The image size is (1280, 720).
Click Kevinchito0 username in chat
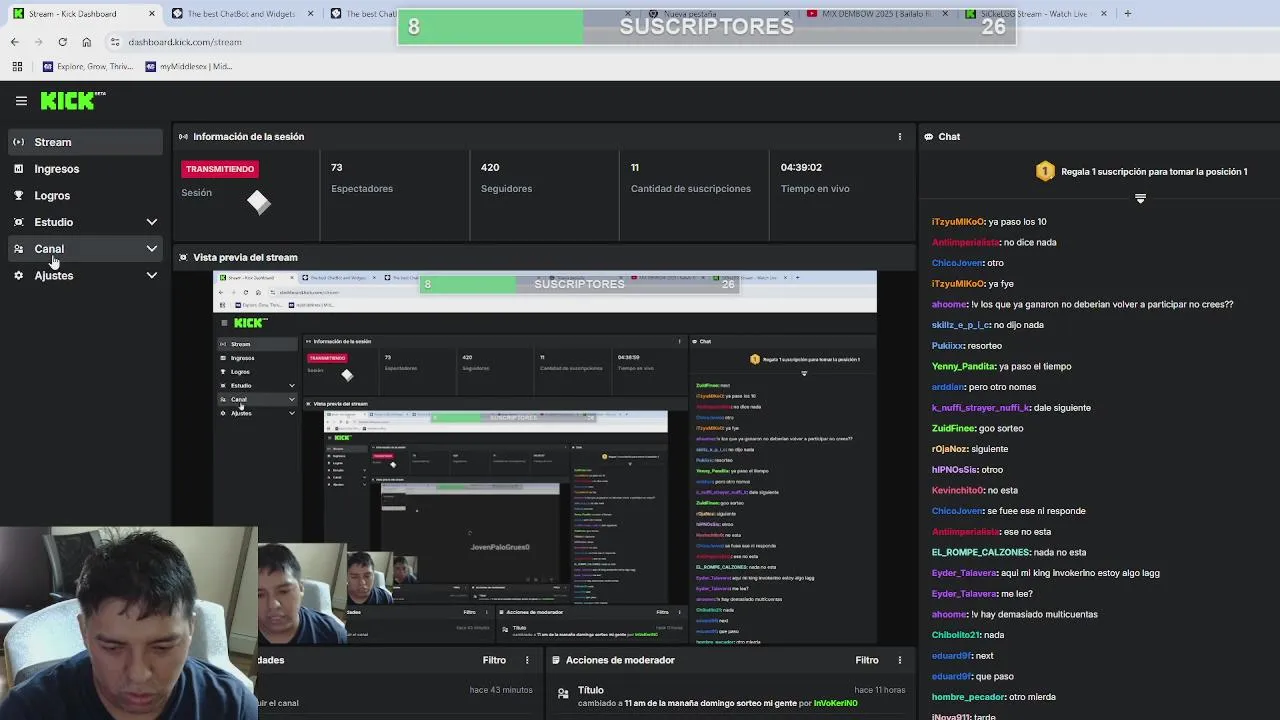(957, 490)
